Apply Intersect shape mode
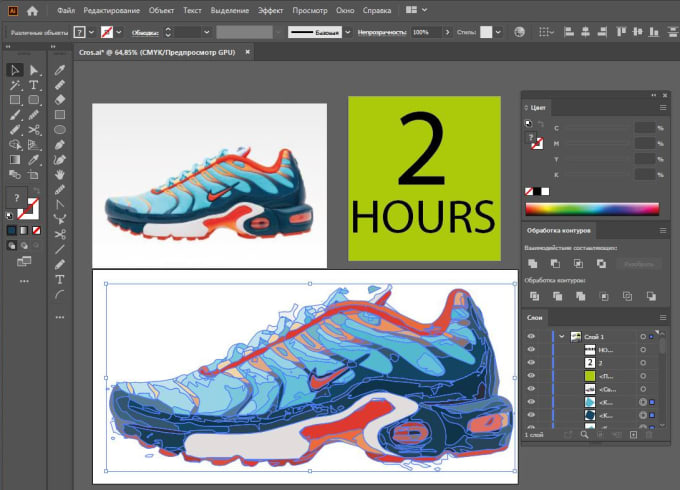Image resolution: width=680 pixels, height=490 pixels. (x=578, y=264)
